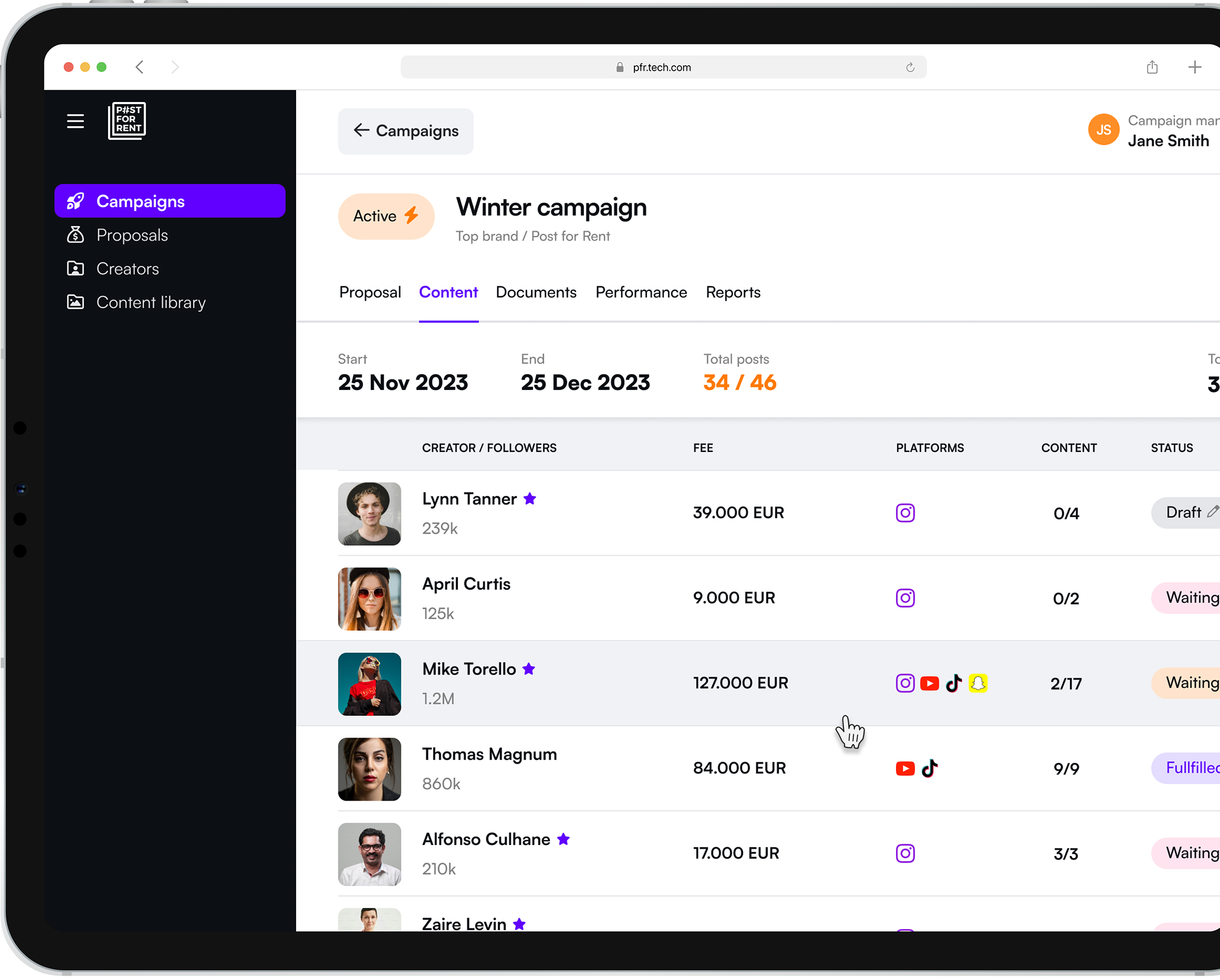Click the pfr.tech.com address bar
Screen dimensions: 1220x980
[663, 67]
